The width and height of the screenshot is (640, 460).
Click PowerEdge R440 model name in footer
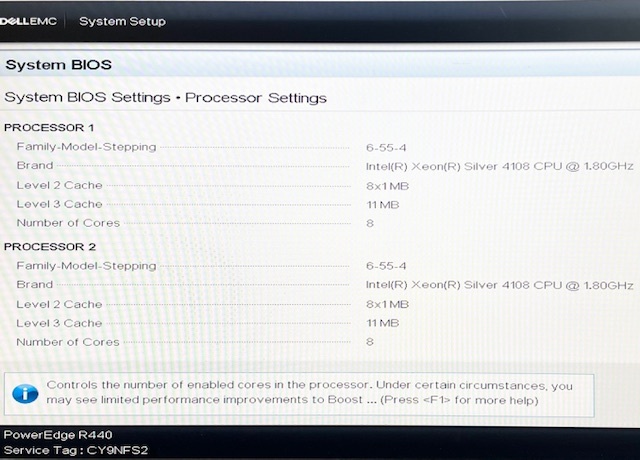click(58, 435)
